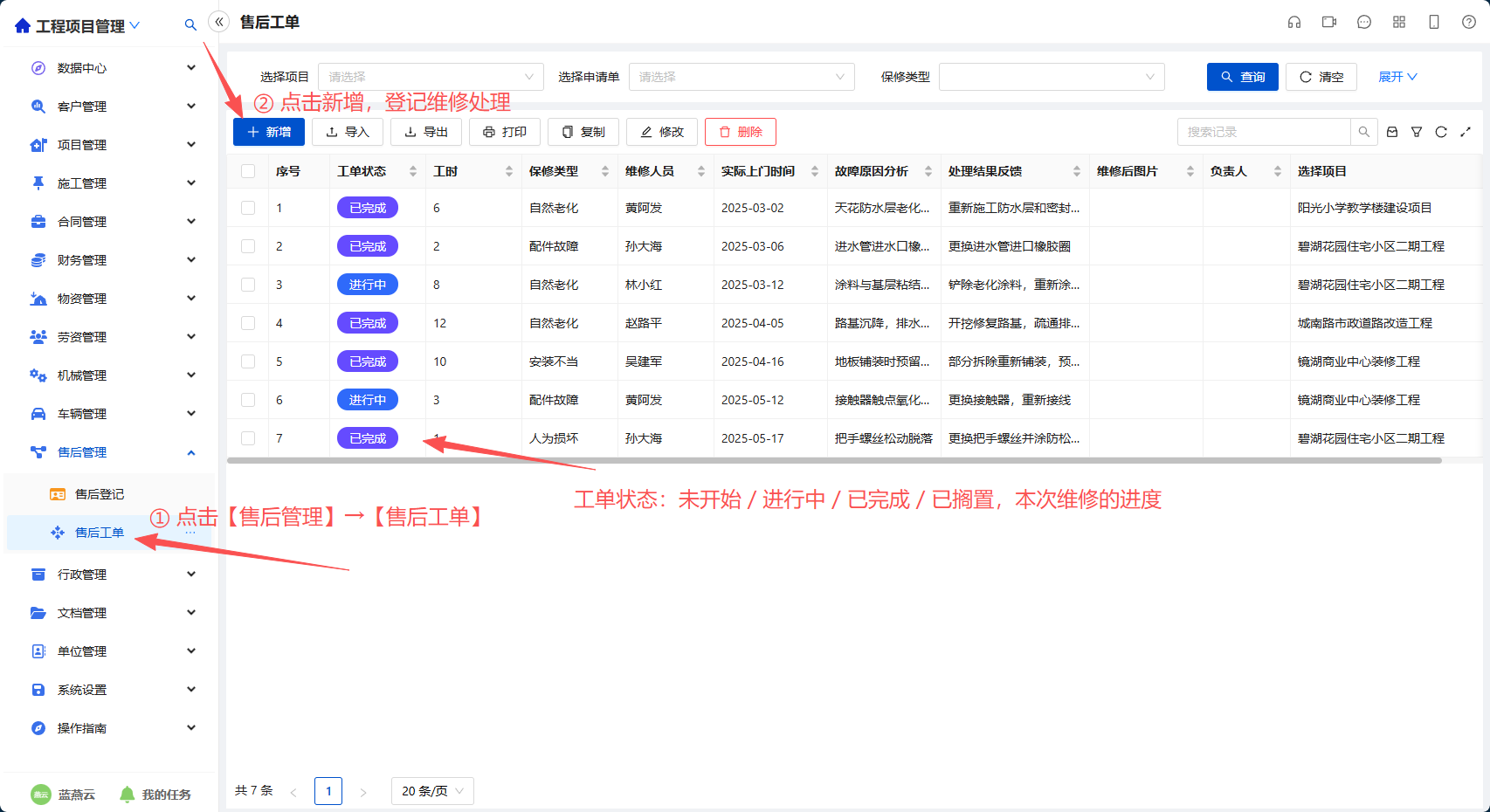Expand filters with 展开 link
The width and height of the screenshot is (1490, 812).
(x=1397, y=77)
